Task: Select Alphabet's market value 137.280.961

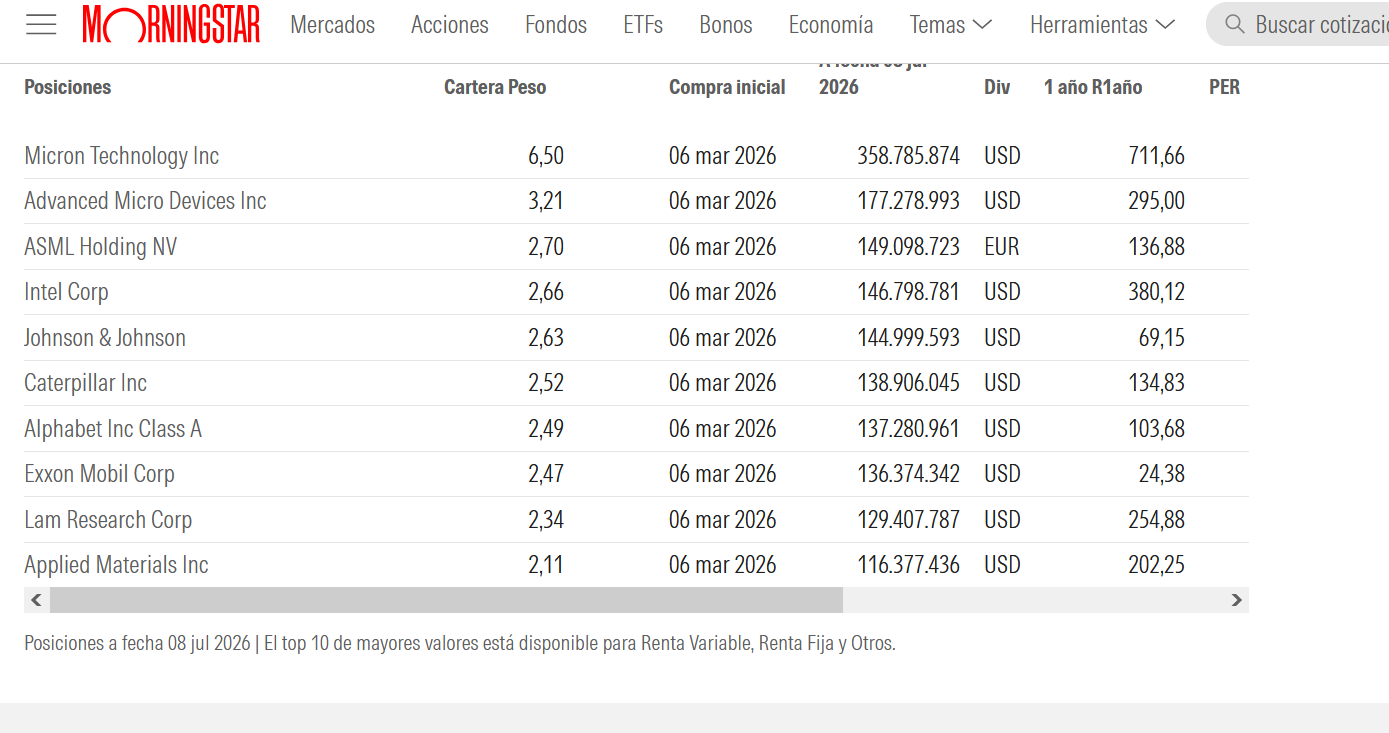Action: 908,429
